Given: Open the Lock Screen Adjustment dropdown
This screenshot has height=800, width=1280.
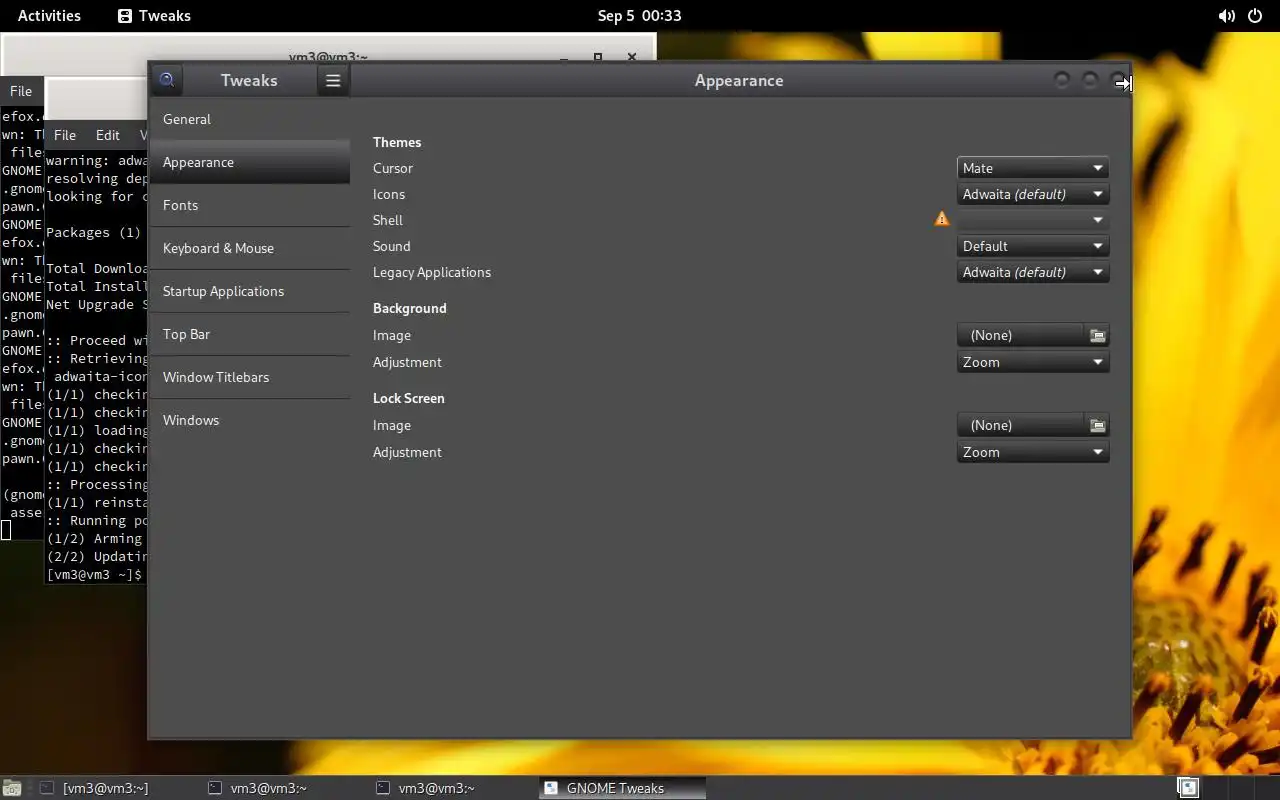Looking at the screenshot, I should (1033, 452).
